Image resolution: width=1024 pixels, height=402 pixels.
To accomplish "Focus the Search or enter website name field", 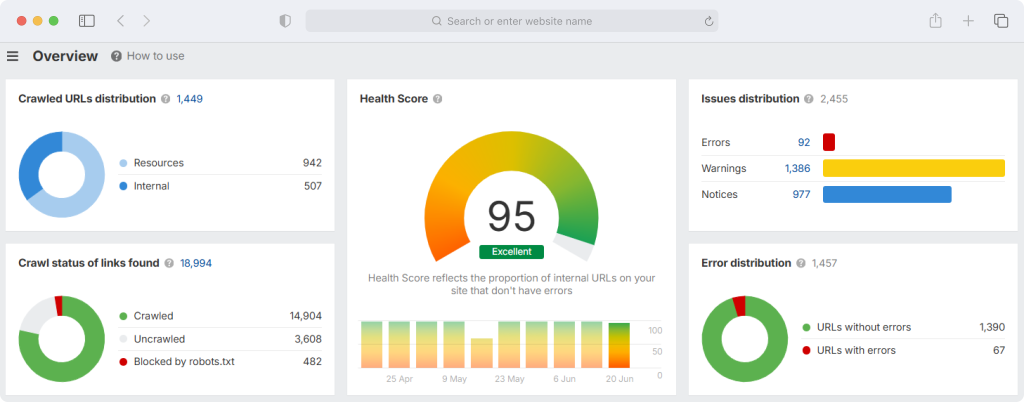I will (512, 21).
